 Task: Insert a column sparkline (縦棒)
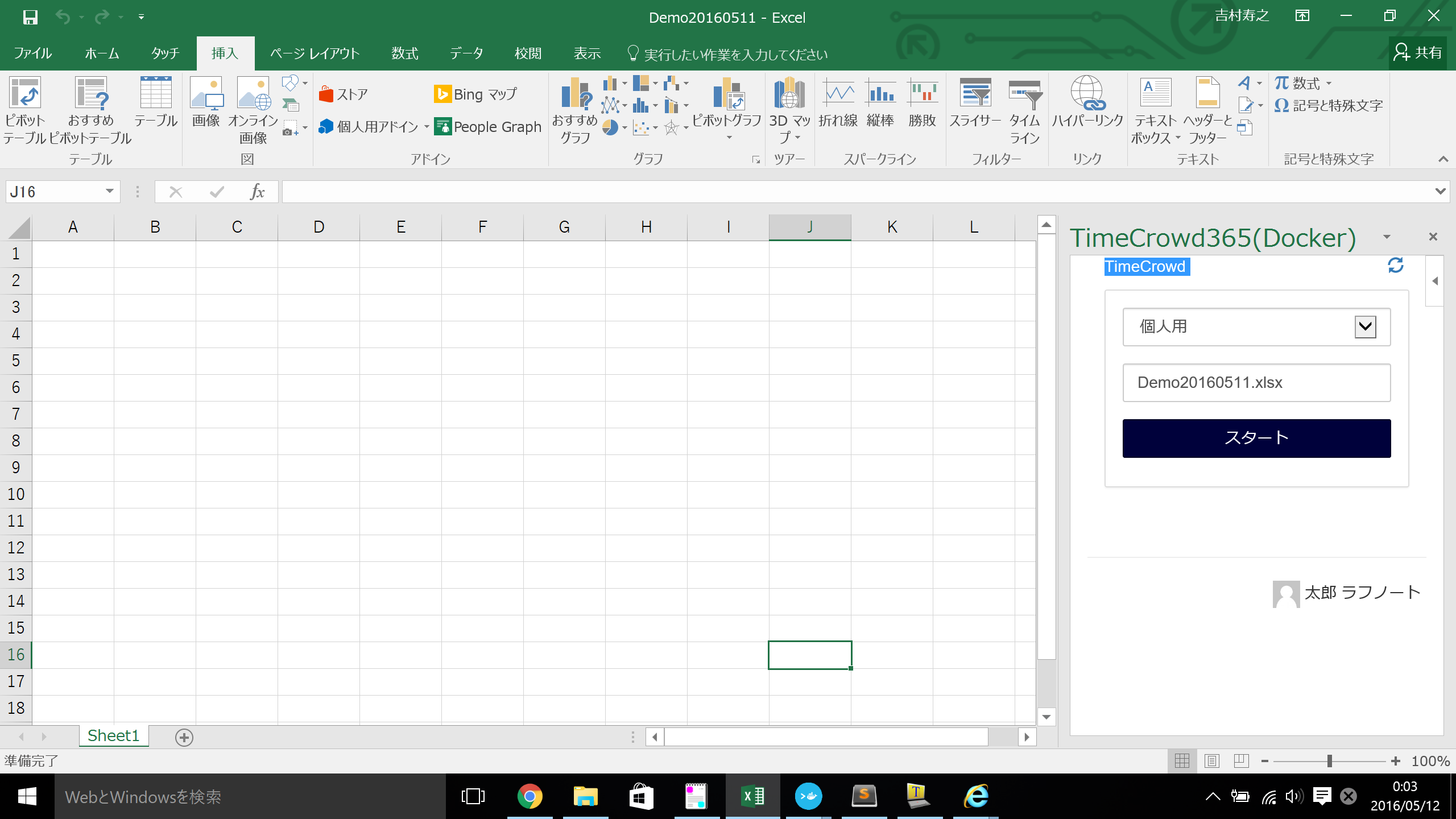coord(880,102)
